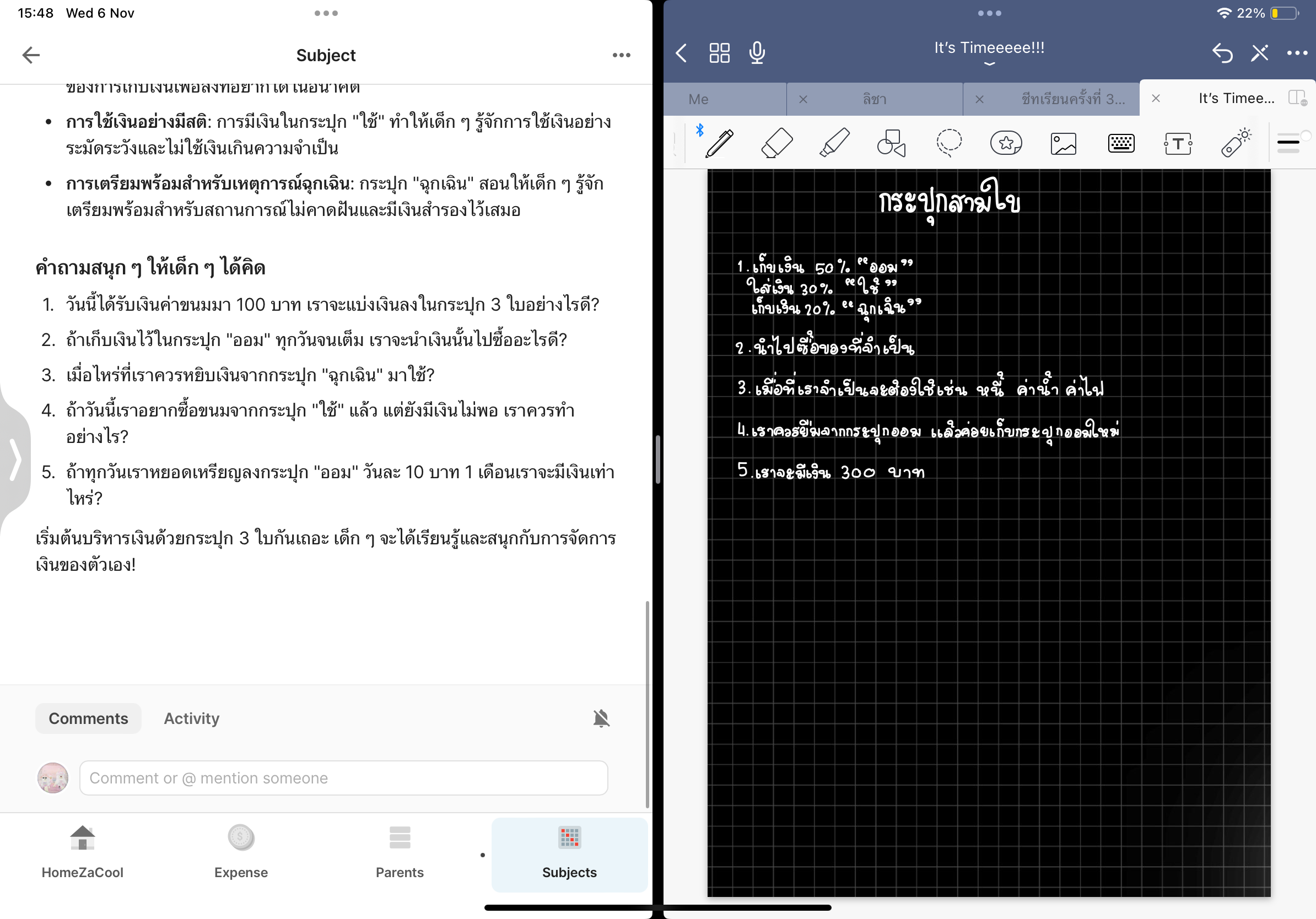This screenshot has width=1316, height=919.
Task: Select the Pen tool in GoodNotes
Action: click(719, 143)
